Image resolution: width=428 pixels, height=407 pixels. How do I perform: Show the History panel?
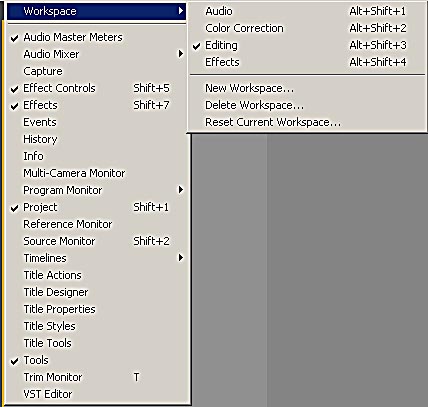[x=97, y=139]
